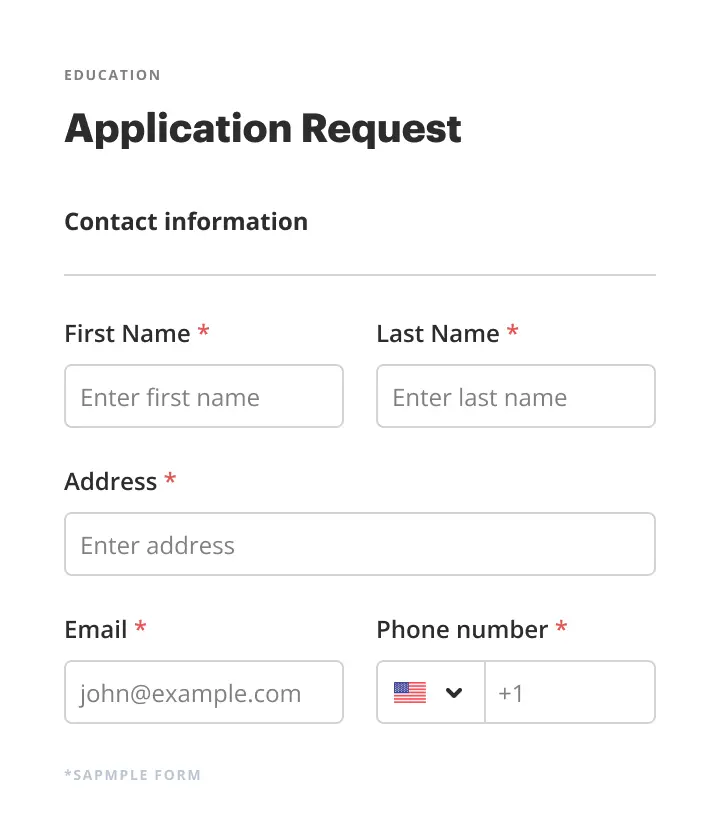
Task: Click the Phone number label
Action: (x=462, y=630)
